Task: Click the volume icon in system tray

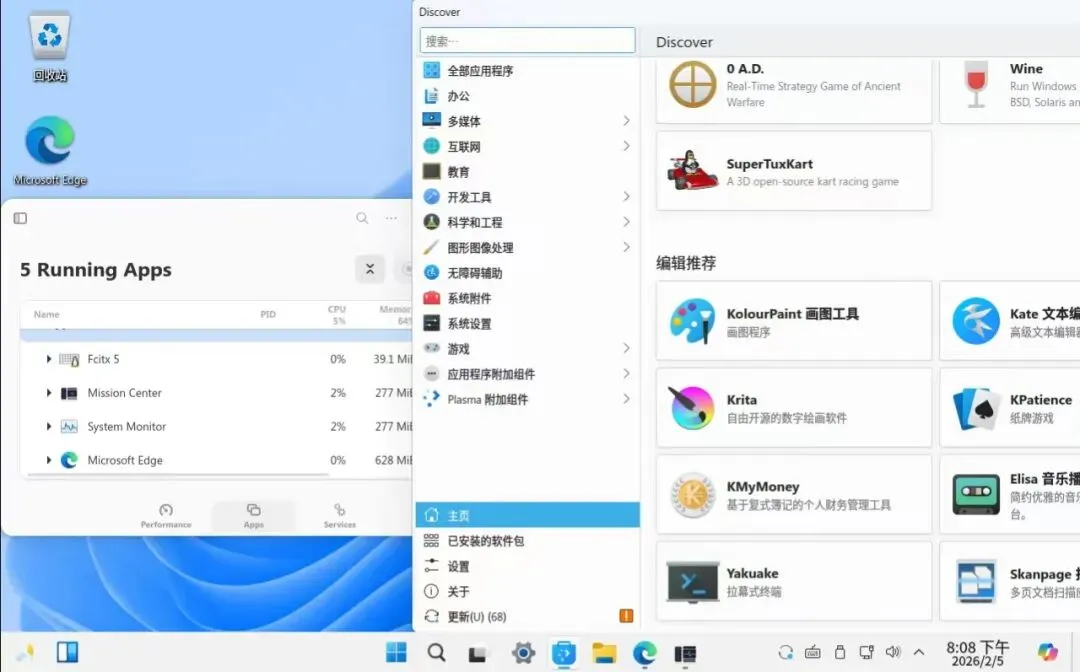Action: pos(893,651)
